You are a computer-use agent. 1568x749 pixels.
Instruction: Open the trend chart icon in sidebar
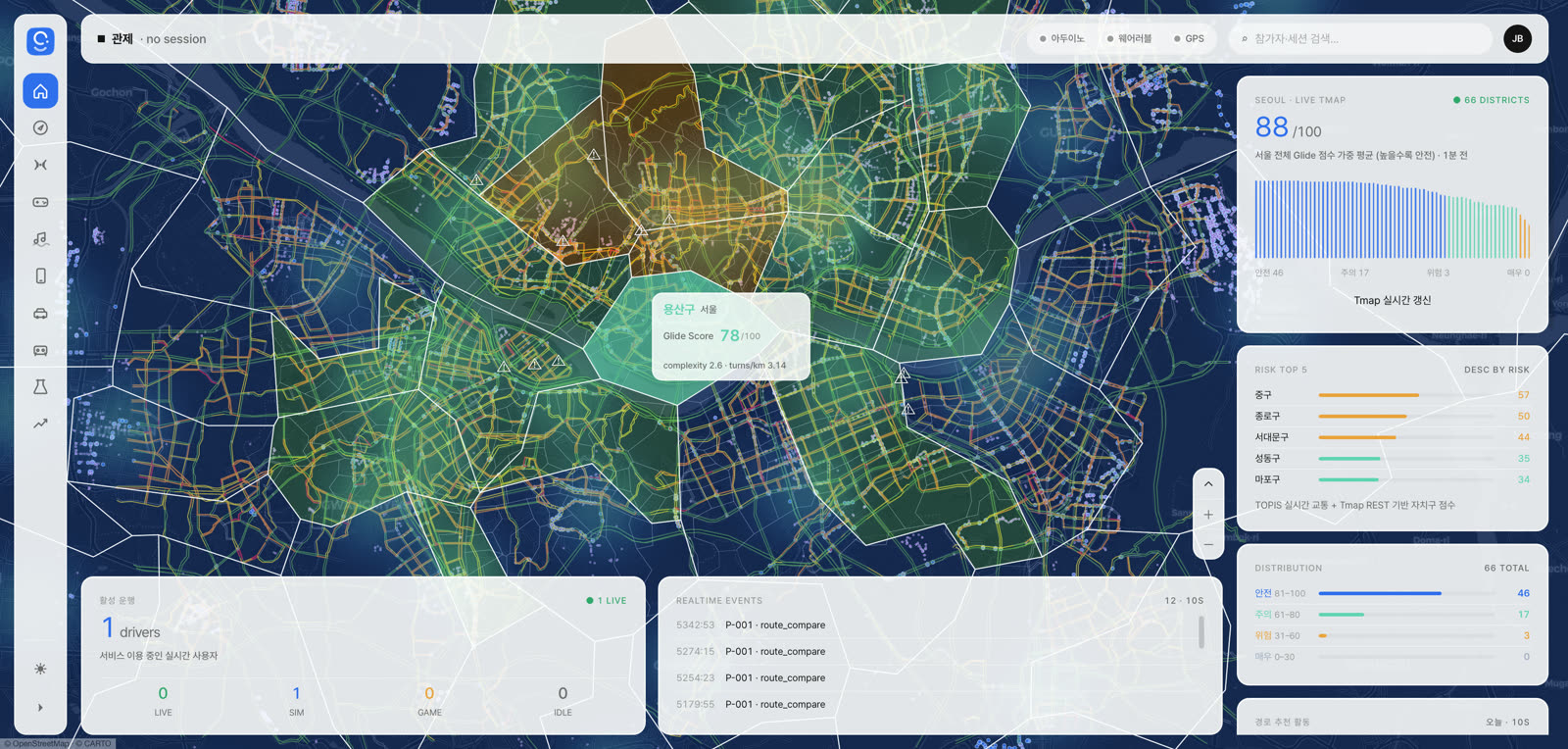coord(40,424)
